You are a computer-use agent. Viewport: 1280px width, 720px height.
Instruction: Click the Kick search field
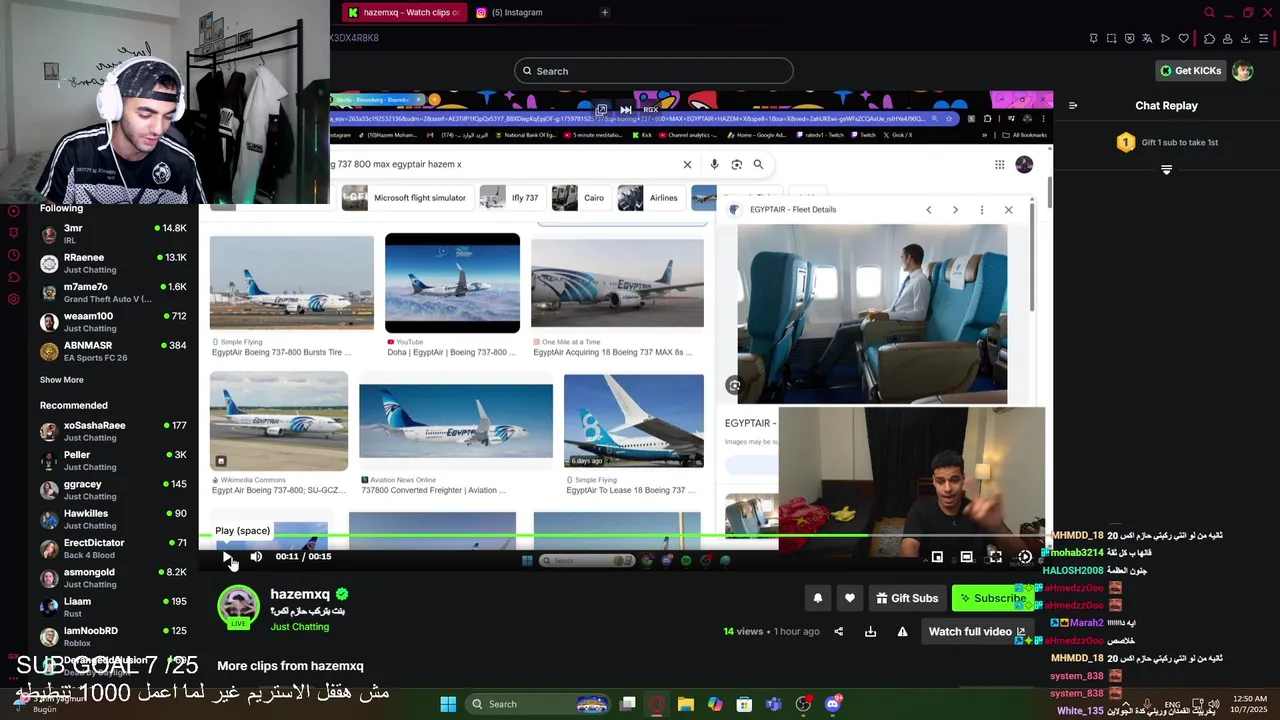654,71
